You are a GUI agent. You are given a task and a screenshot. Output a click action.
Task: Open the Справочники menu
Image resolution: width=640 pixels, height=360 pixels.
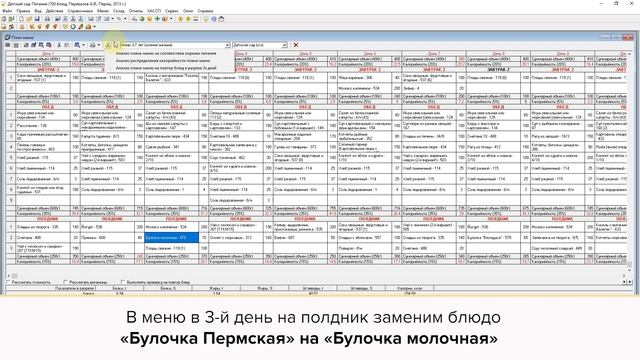pos(80,11)
